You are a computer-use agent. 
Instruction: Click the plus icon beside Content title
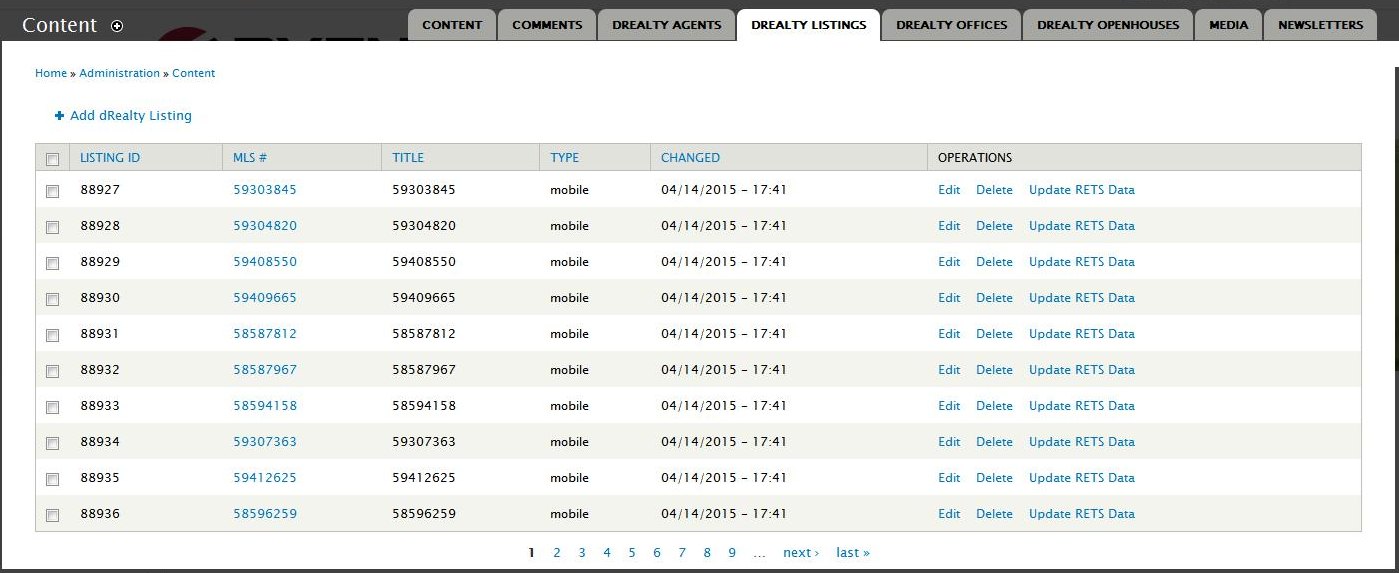117,26
